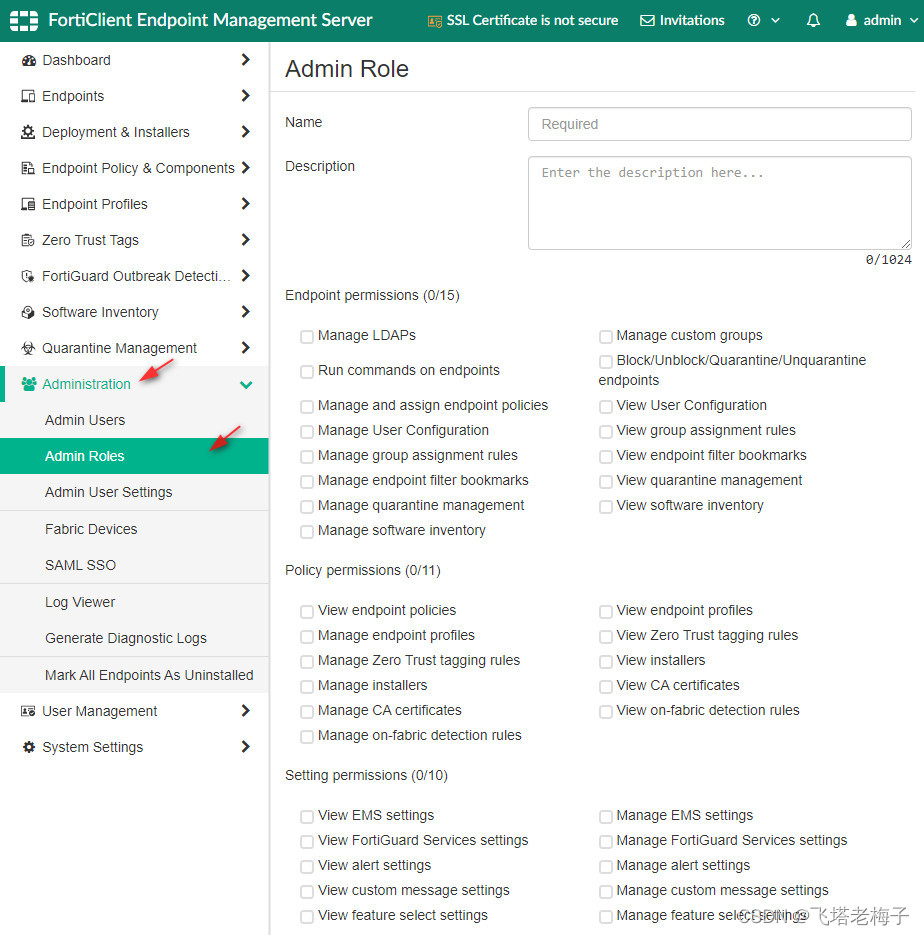Select Admin Roles submenu item
This screenshot has height=935, width=924.
pyautogui.click(x=134, y=456)
